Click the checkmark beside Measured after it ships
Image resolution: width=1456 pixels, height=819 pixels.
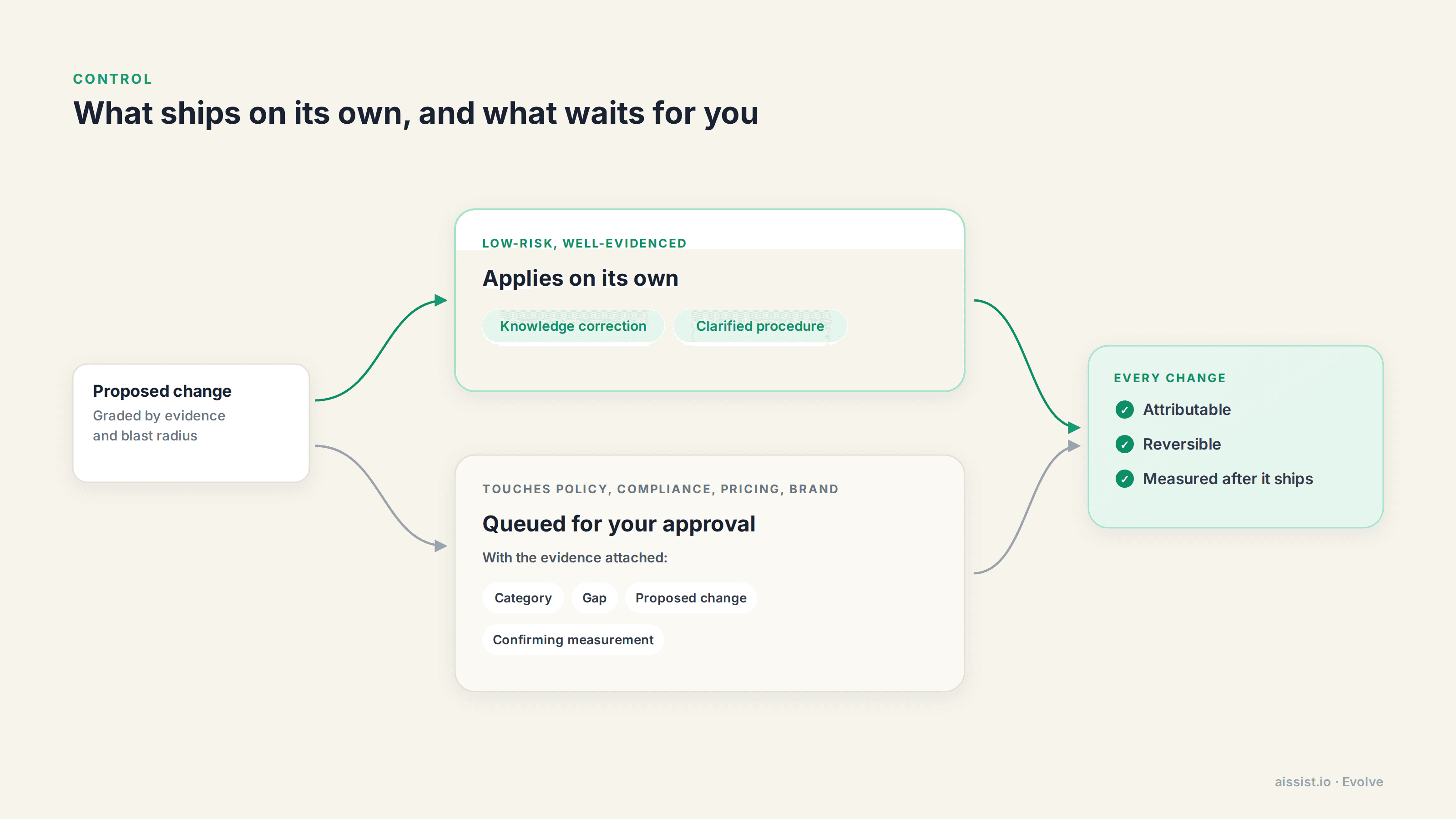pos(1124,479)
